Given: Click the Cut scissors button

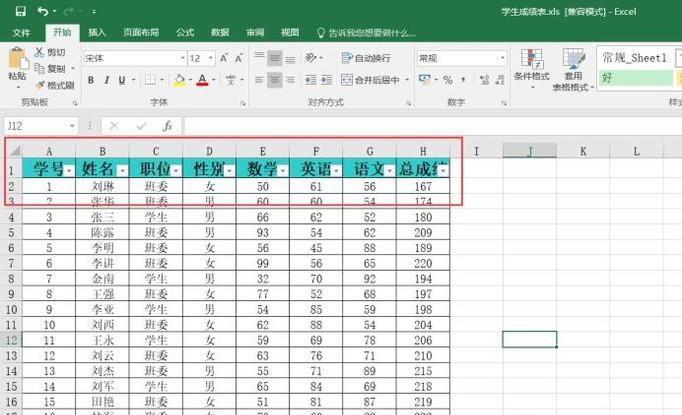Looking at the screenshot, I should [x=50, y=52].
